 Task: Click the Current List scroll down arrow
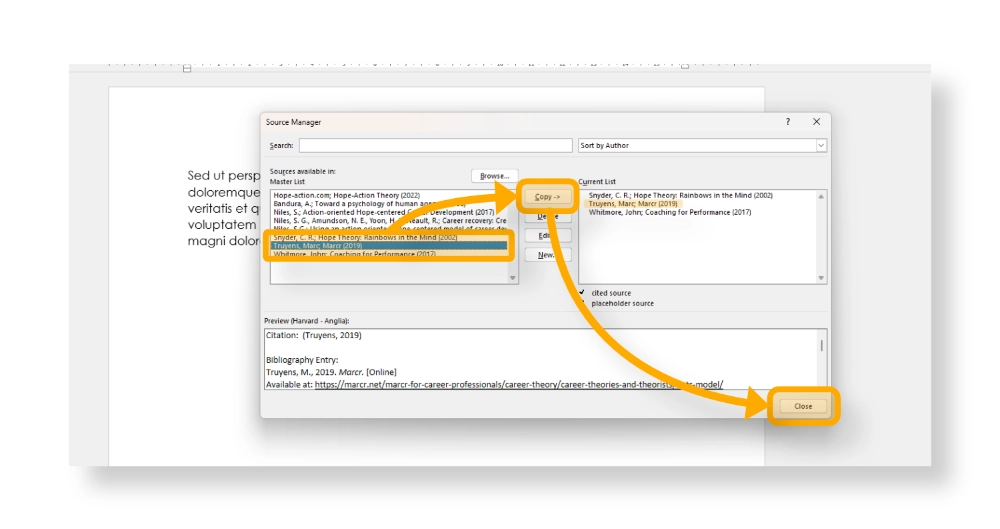pos(822,278)
